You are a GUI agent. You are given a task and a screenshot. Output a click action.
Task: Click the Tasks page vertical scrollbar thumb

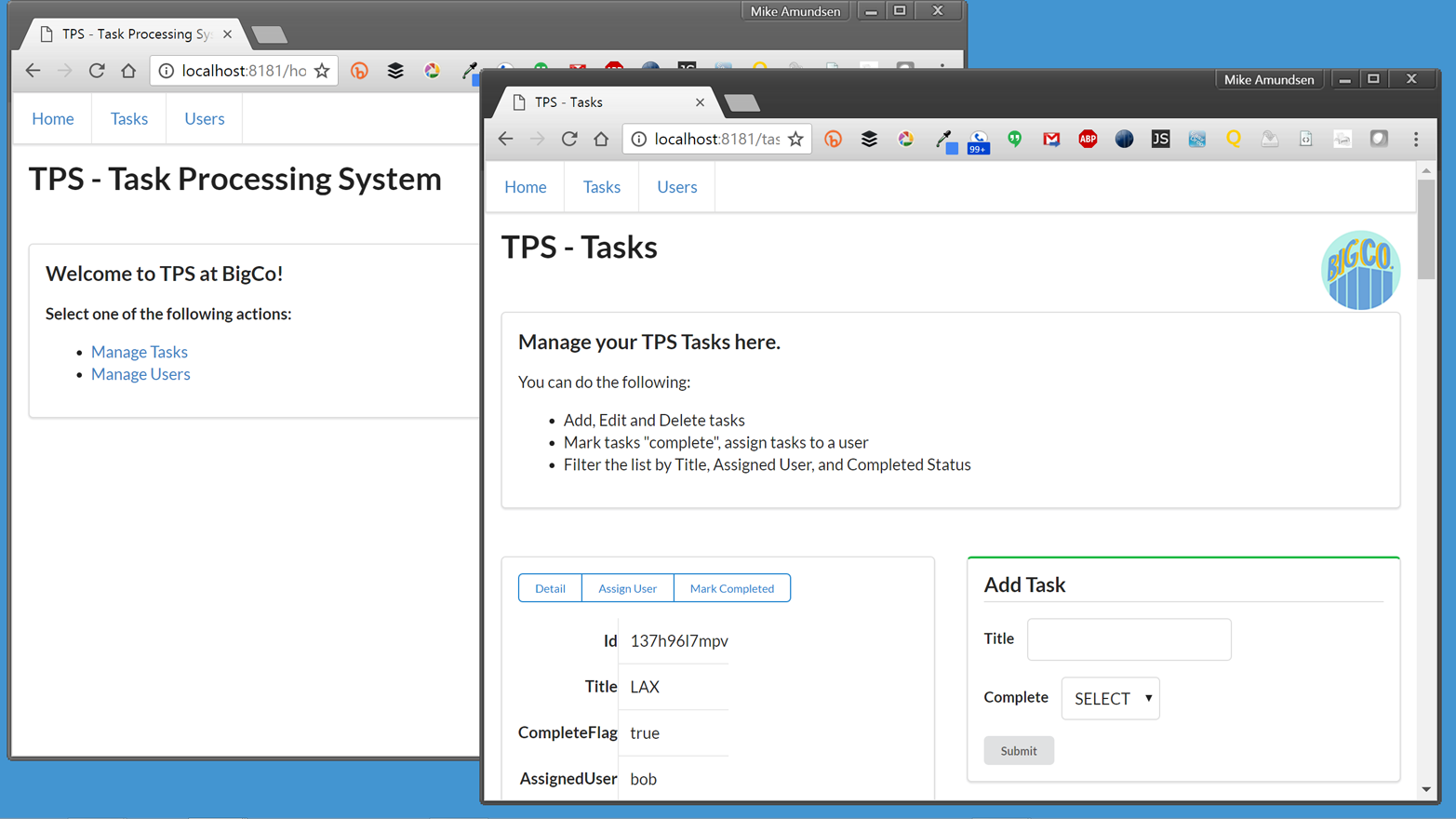point(1426,229)
